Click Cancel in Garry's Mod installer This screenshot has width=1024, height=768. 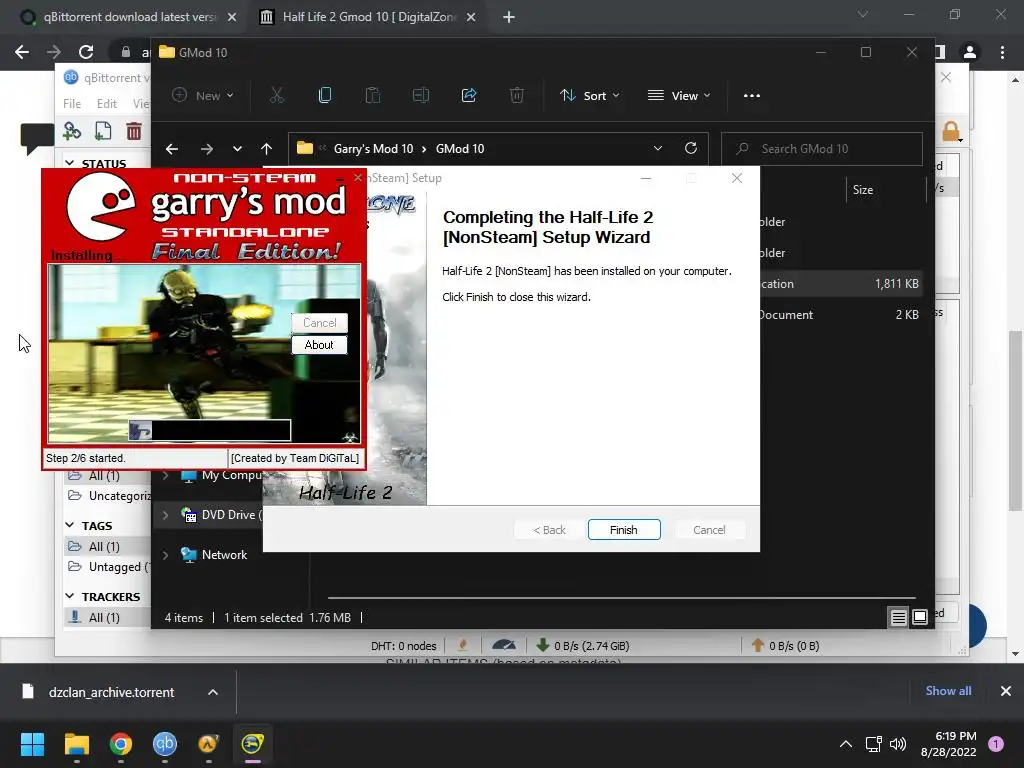[x=319, y=323]
